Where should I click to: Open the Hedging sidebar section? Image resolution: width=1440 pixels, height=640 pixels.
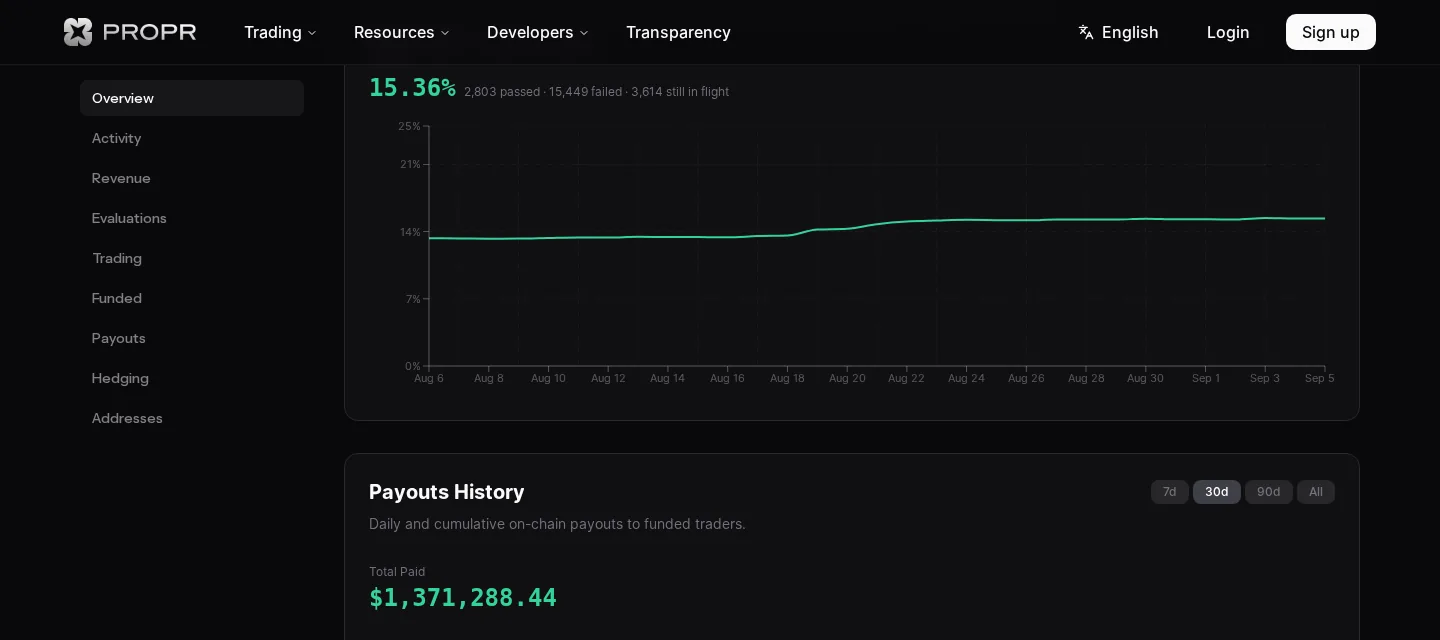click(192, 378)
